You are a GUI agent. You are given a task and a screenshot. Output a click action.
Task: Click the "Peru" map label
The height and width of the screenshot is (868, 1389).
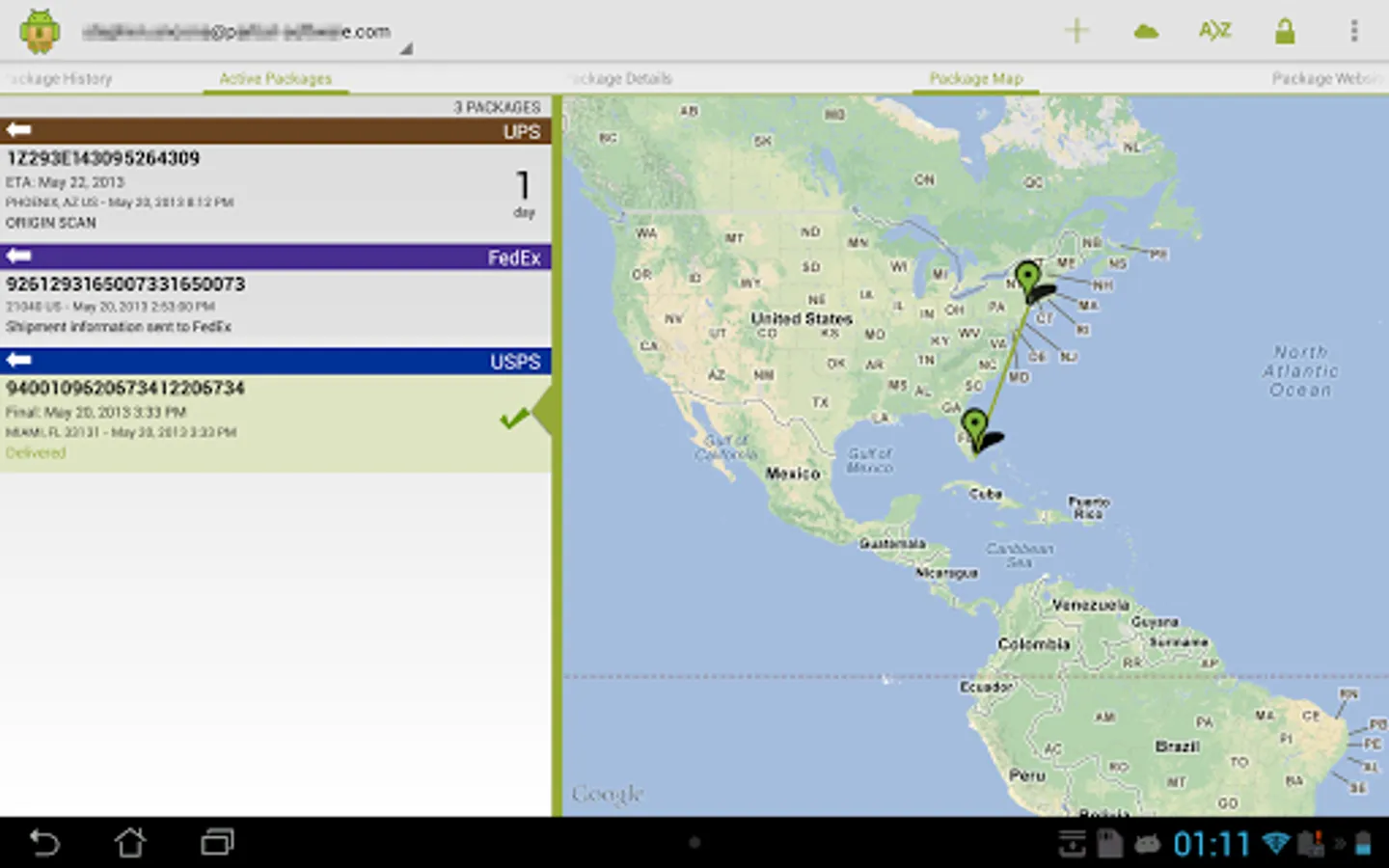pyautogui.click(x=1027, y=775)
